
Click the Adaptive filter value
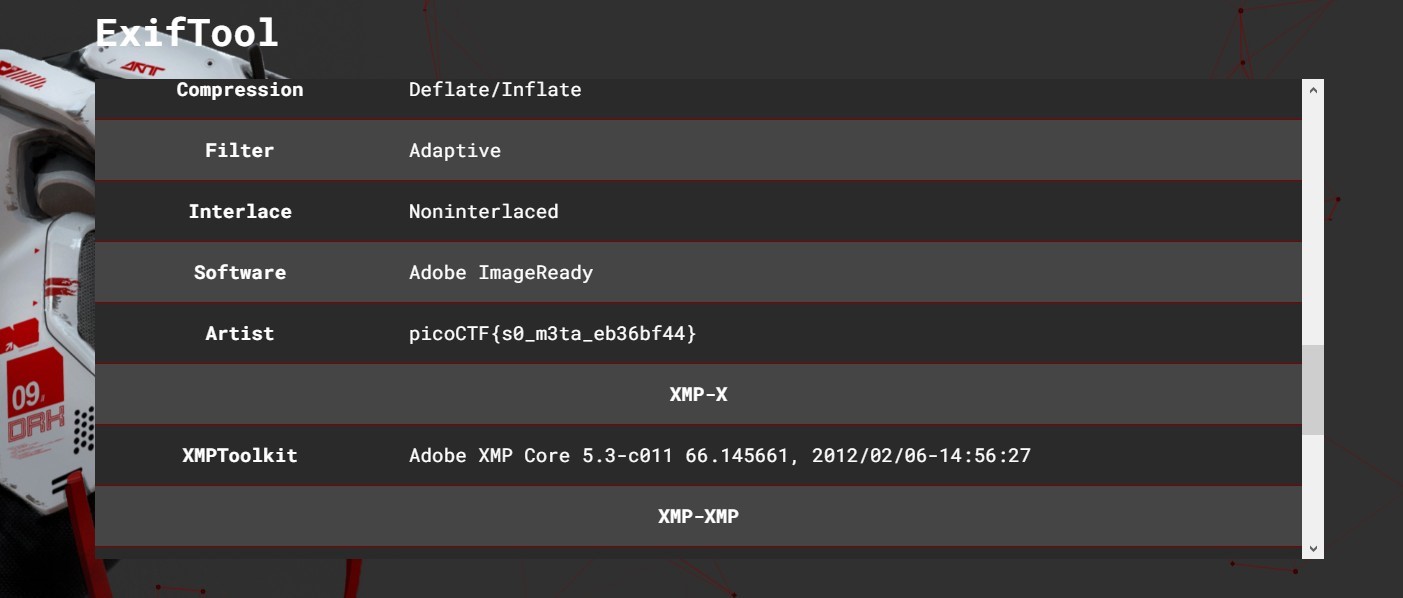(455, 151)
